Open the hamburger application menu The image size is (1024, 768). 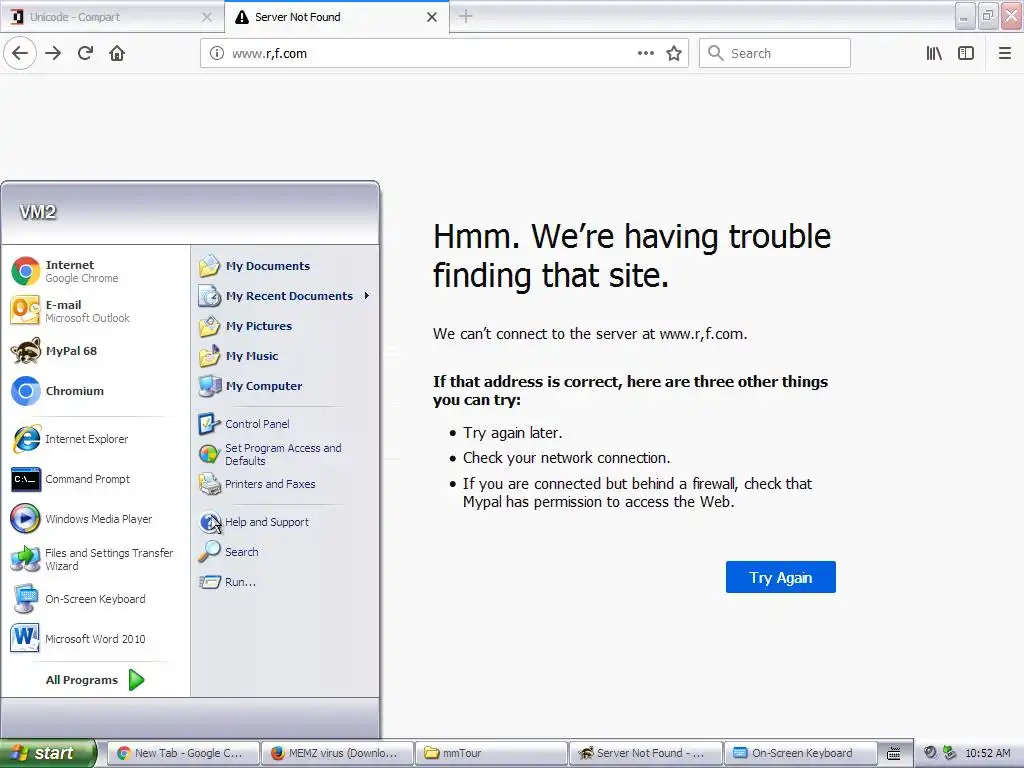(1005, 53)
